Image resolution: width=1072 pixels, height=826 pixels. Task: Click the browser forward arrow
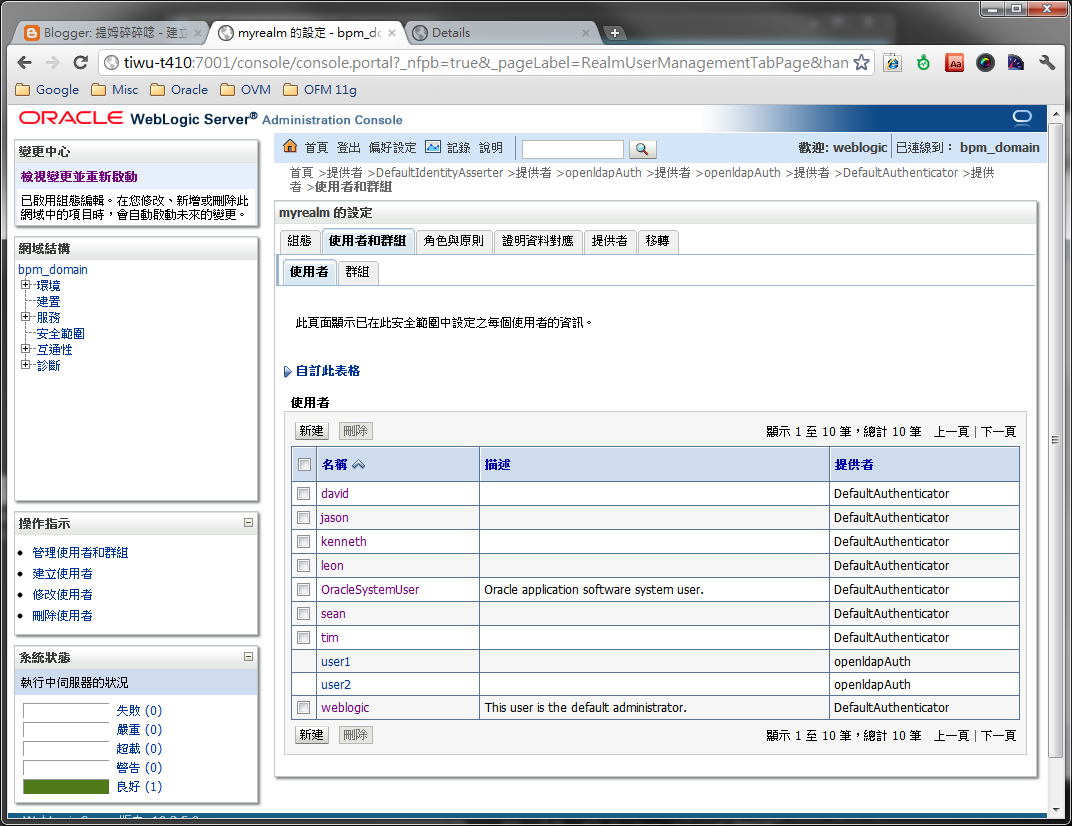click(x=53, y=63)
